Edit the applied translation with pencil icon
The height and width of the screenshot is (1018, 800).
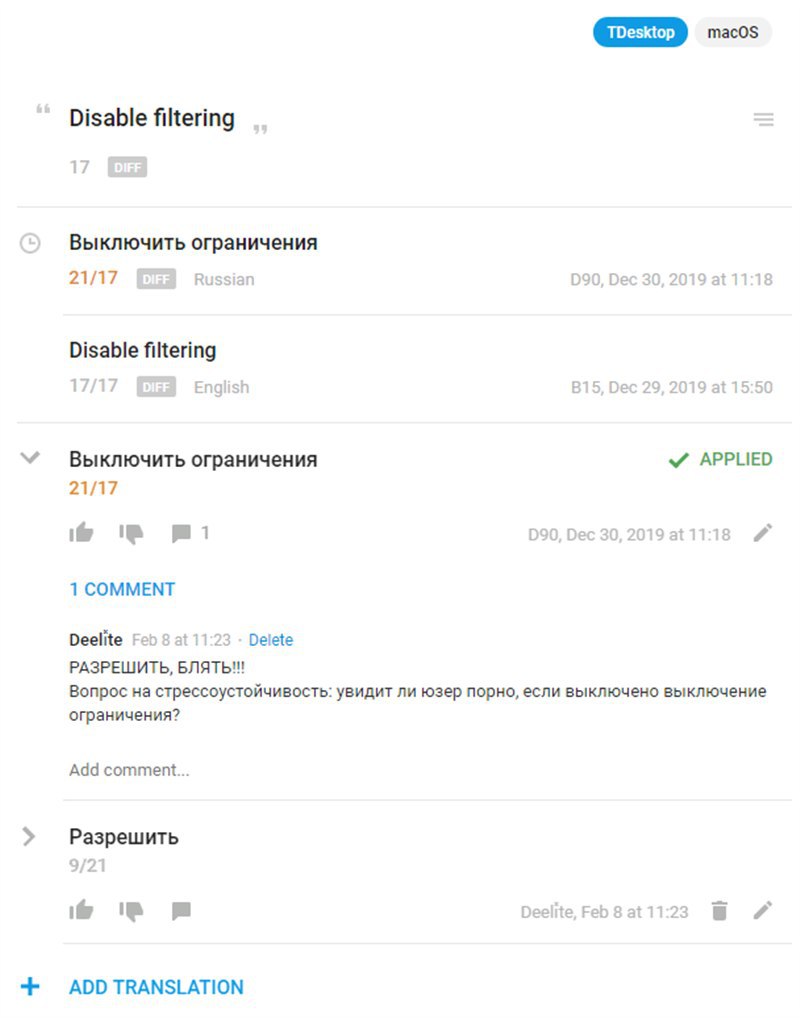point(763,533)
